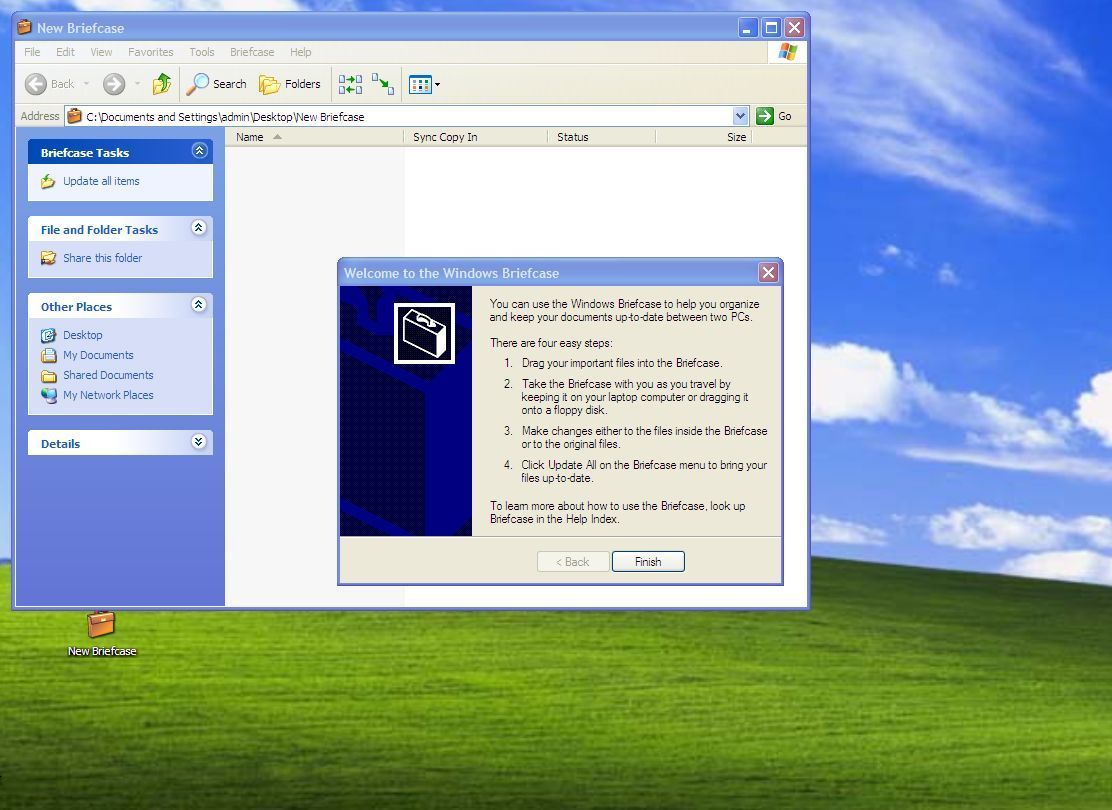Select the Views icon on the toolbar
This screenshot has height=810, width=1112.
coord(420,84)
